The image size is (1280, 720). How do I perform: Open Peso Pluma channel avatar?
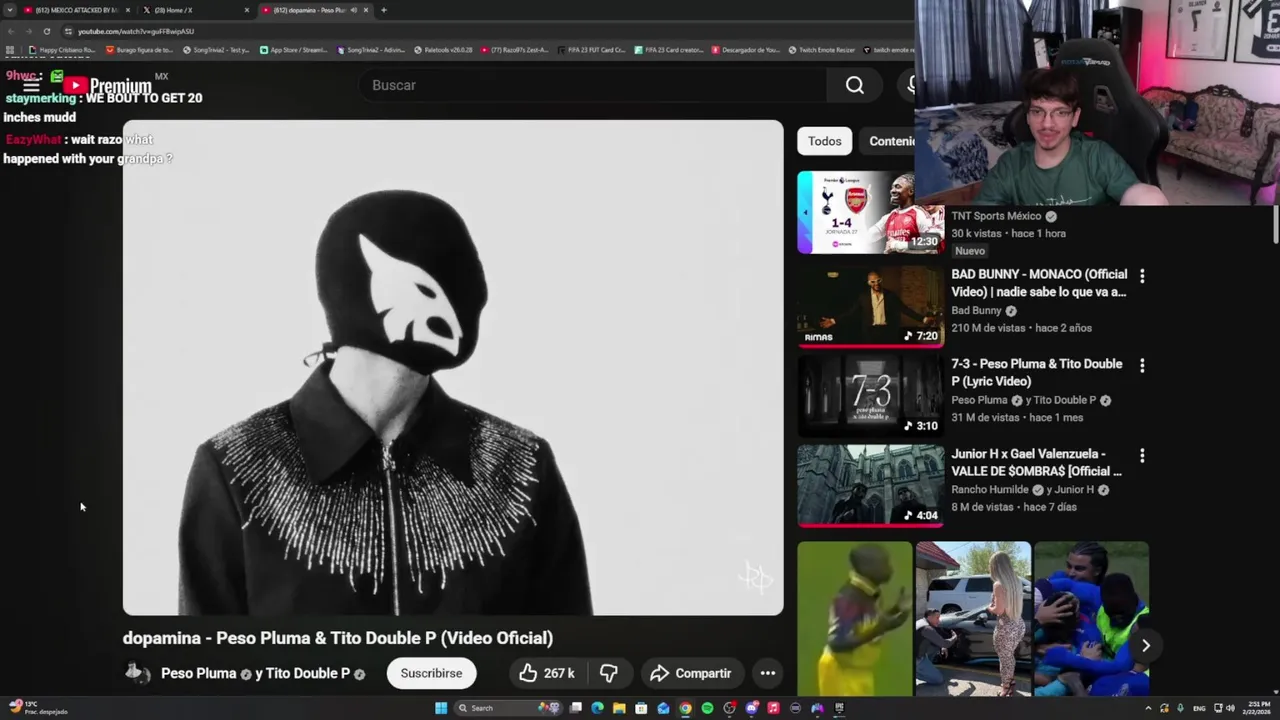point(137,673)
